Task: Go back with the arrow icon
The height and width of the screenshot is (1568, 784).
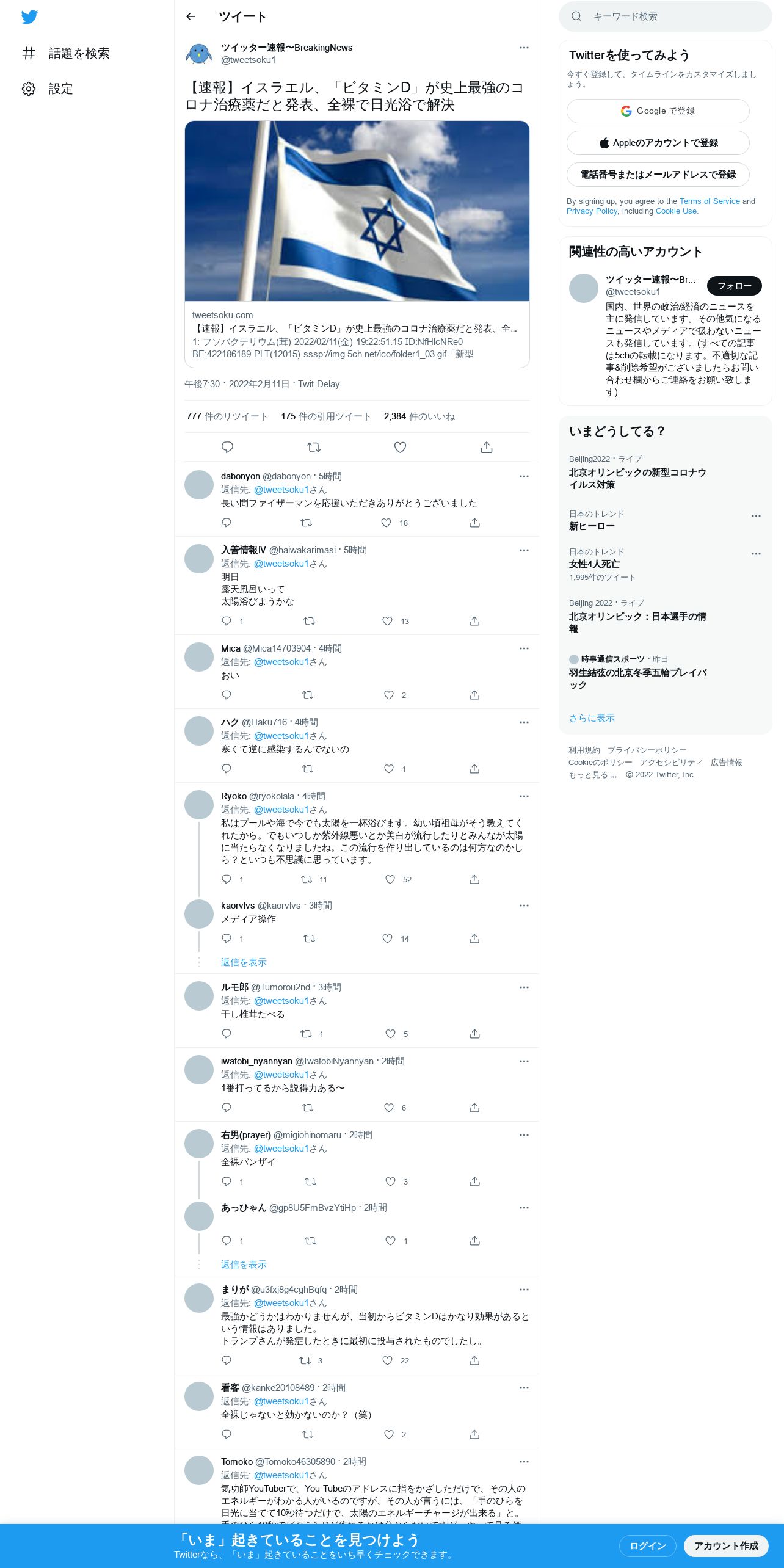Action: (191, 17)
